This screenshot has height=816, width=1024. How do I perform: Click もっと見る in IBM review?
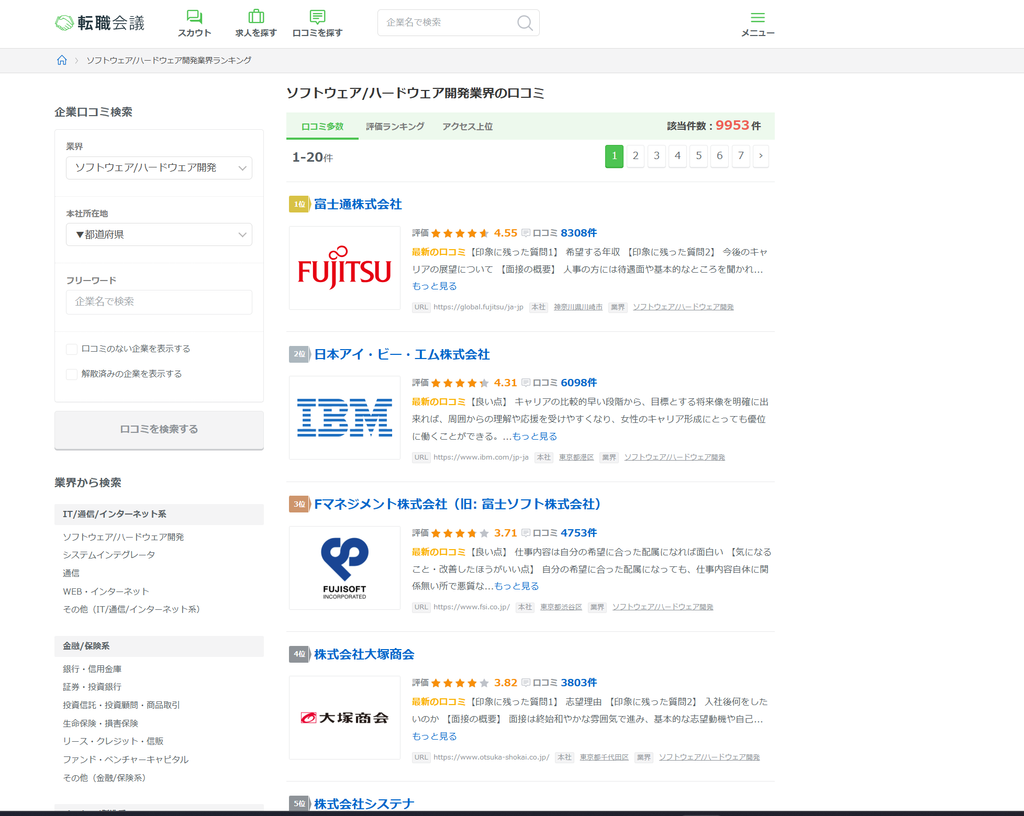tap(535, 437)
